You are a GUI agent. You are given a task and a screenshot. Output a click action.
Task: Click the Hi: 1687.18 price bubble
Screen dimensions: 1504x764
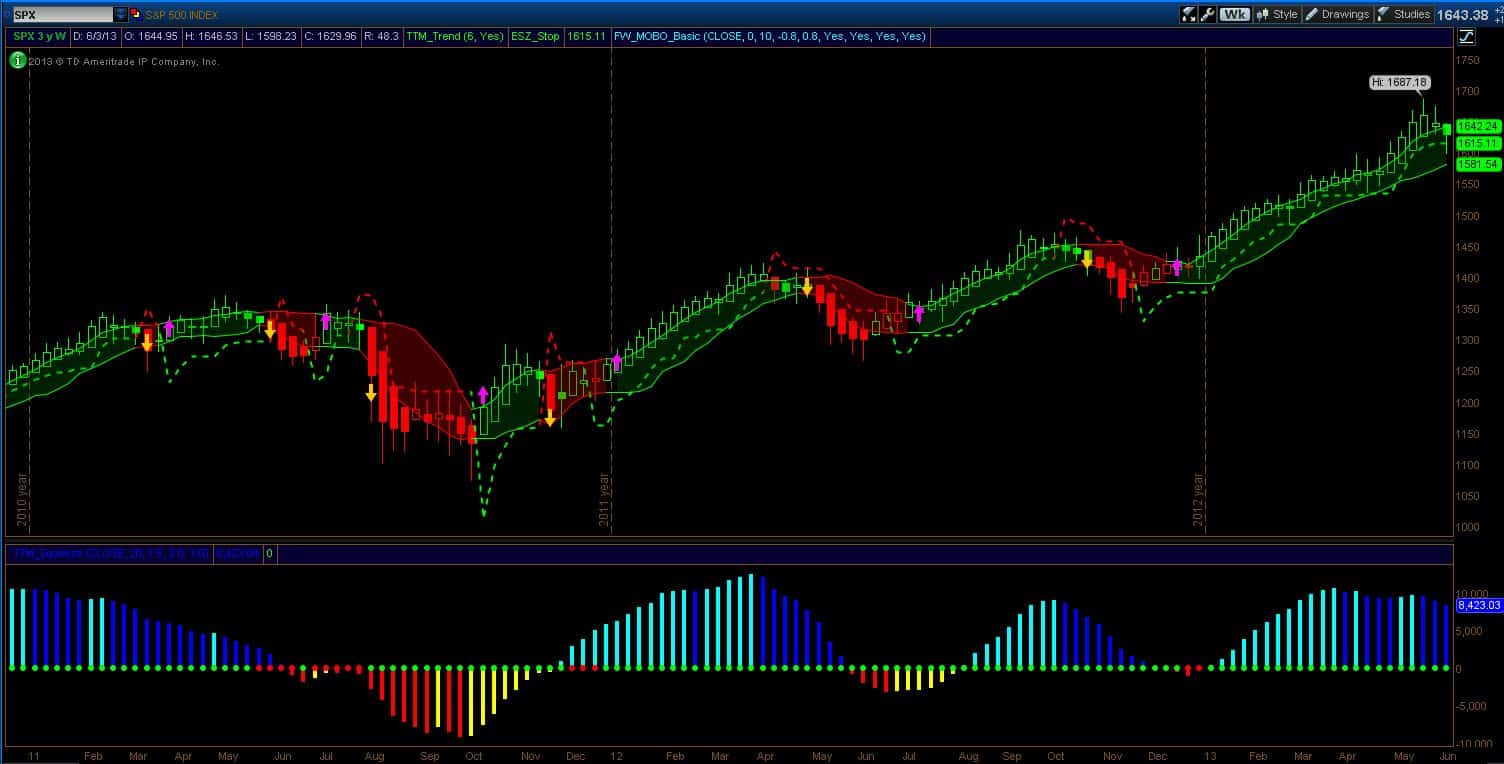pyautogui.click(x=1399, y=83)
